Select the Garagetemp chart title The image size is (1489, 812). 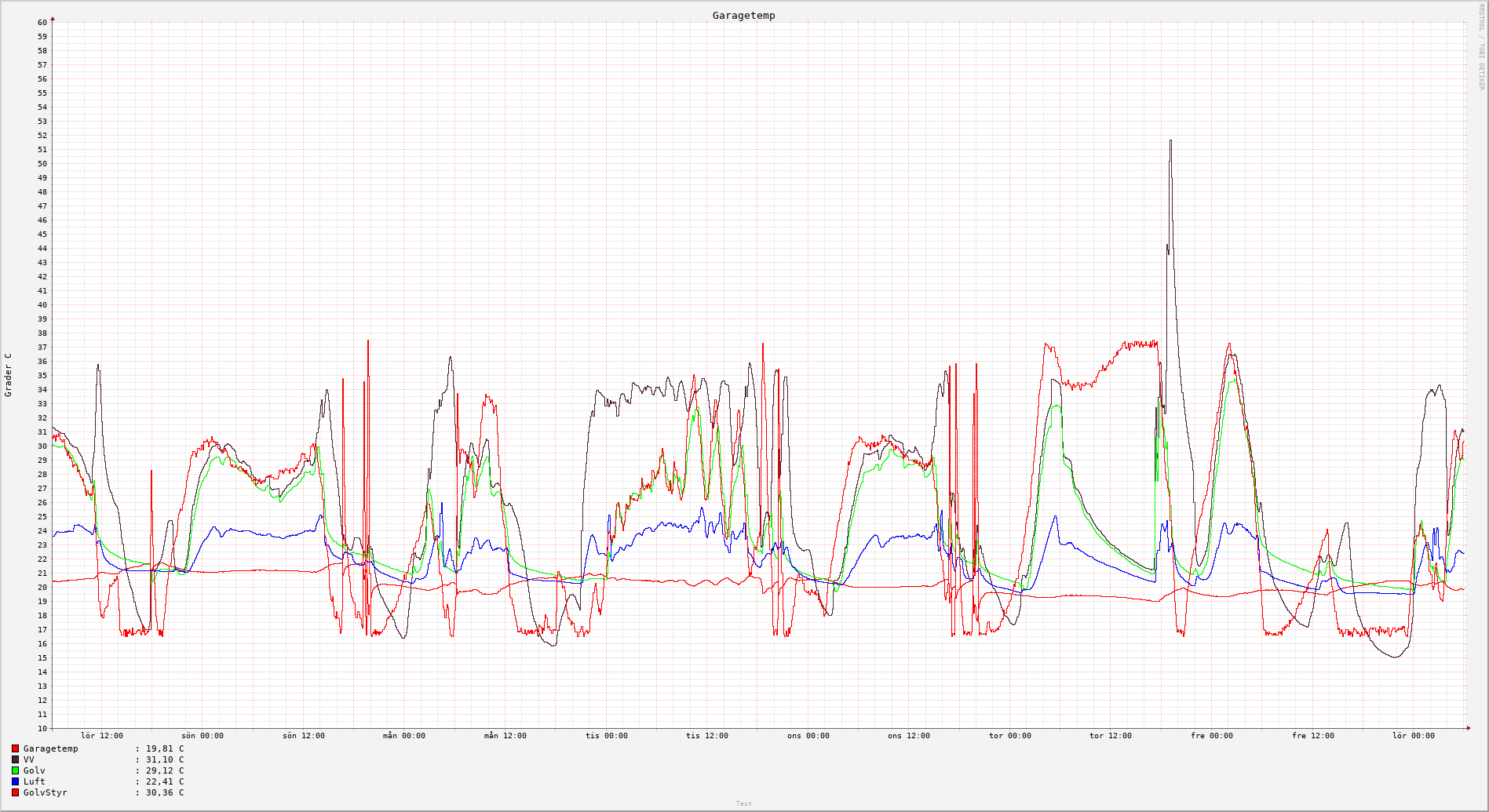point(743,16)
